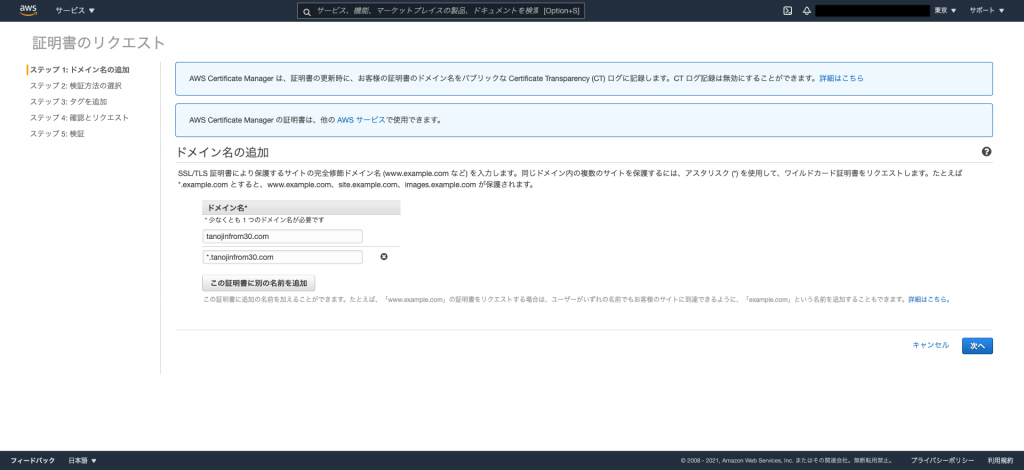Click the フィードバック footer link
Screen dimensions: 1024x470
click(x=33, y=460)
